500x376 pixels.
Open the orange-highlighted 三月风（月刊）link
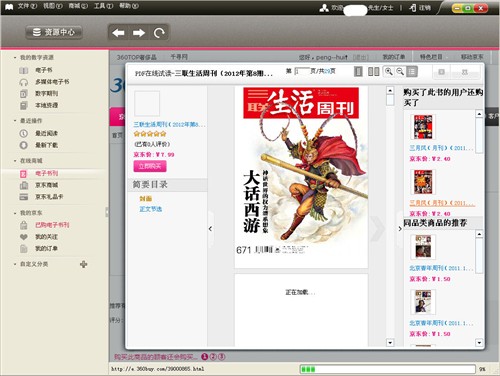[x=442, y=203]
